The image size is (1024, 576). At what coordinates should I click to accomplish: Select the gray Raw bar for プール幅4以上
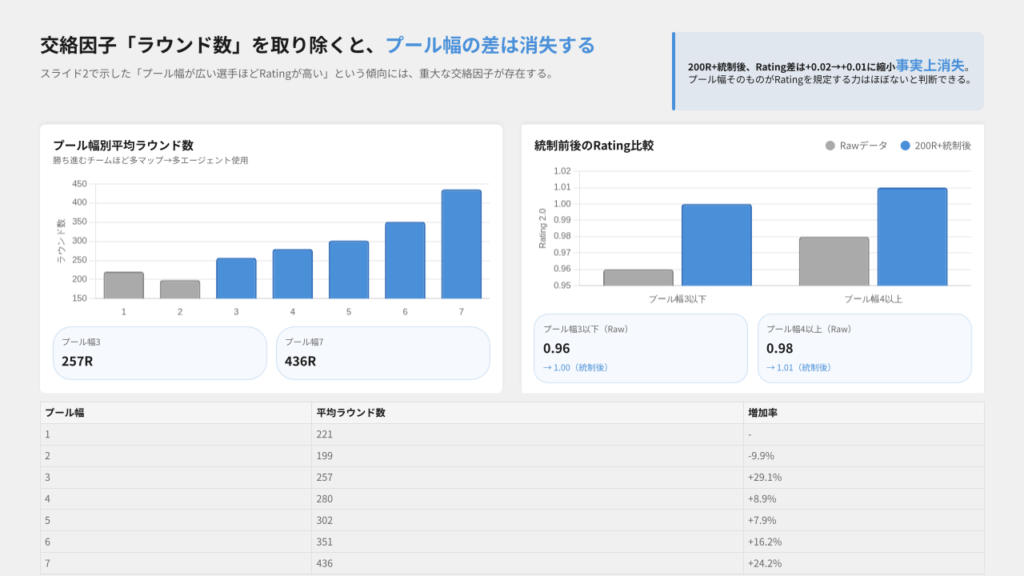coord(834,261)
